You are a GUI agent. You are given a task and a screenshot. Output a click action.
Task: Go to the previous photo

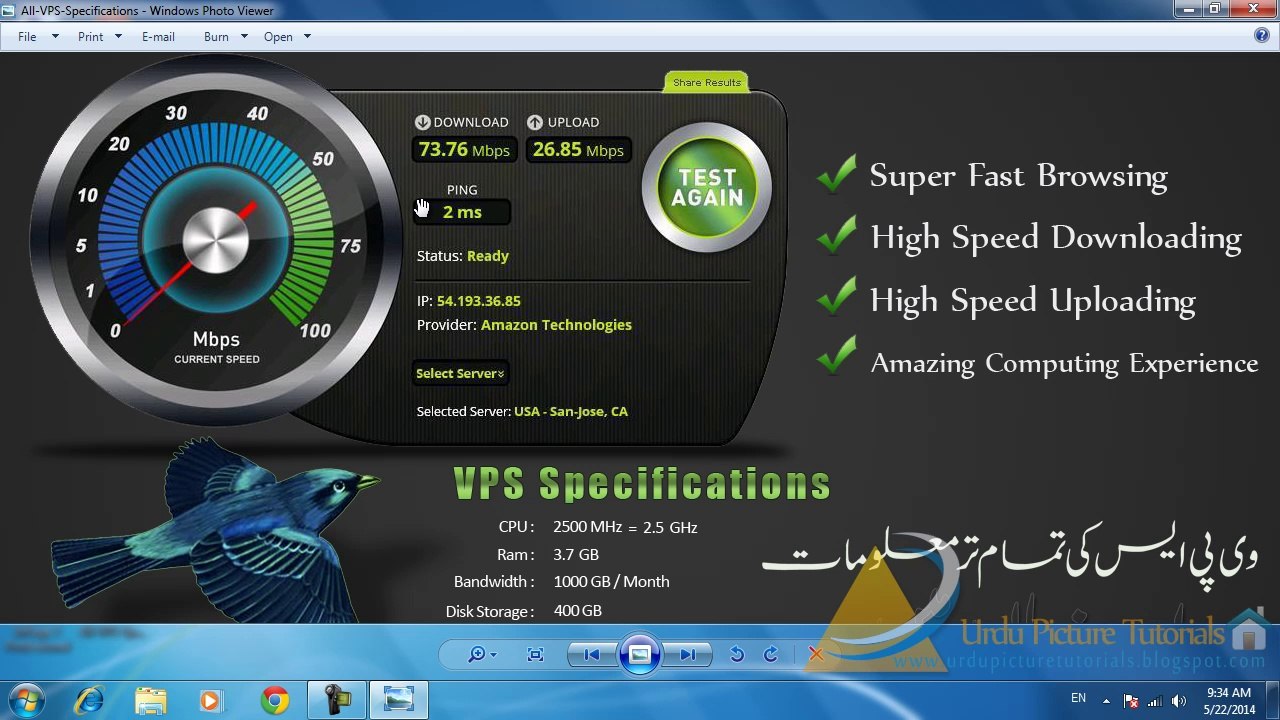pyautogui.click(x=591, y=654)
